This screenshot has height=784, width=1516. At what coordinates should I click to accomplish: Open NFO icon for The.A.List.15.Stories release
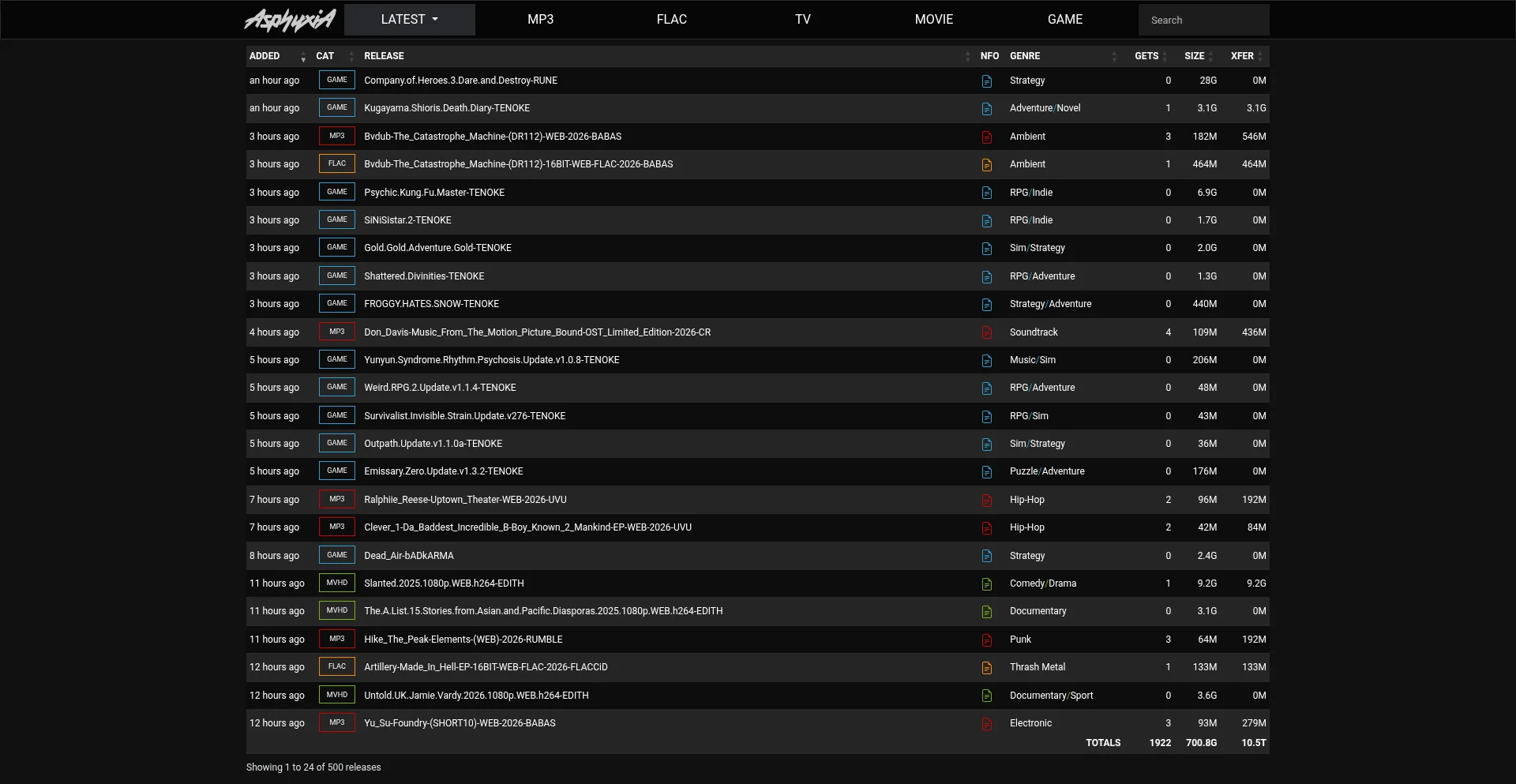pyautogui.click(x=986, y=612)
